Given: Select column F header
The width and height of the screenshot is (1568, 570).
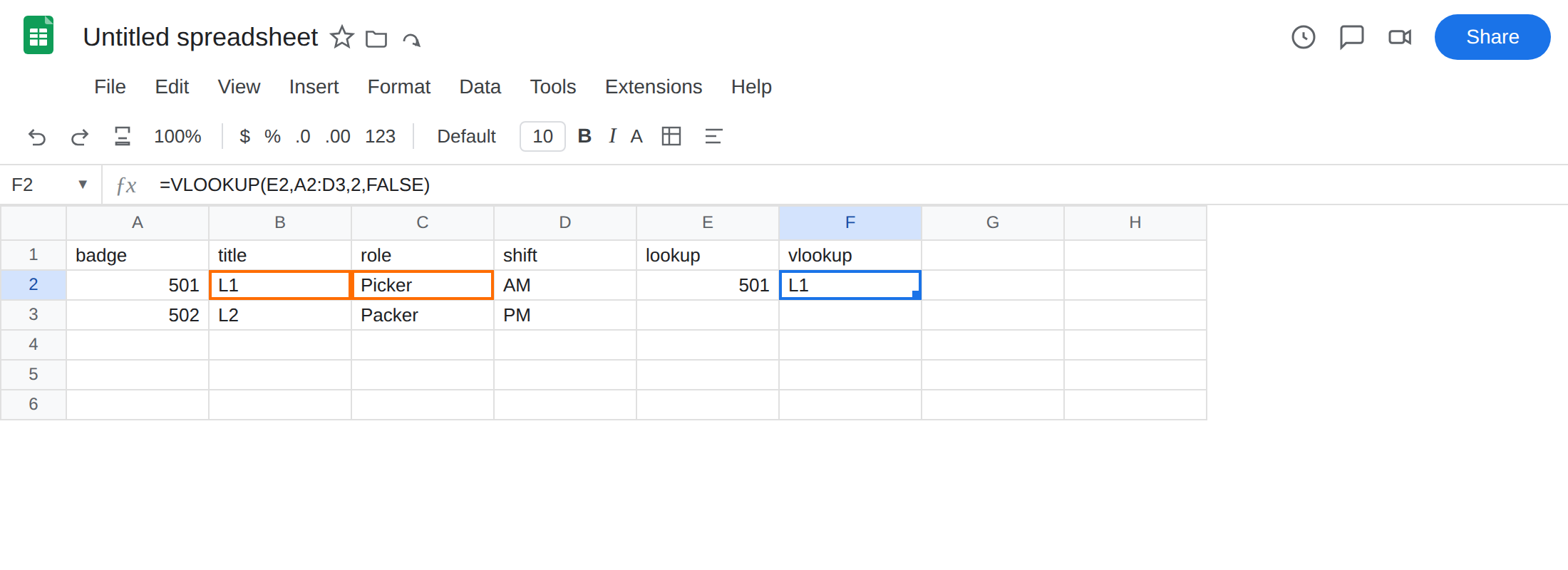Looking at the screenshot, I should (850, 222).
